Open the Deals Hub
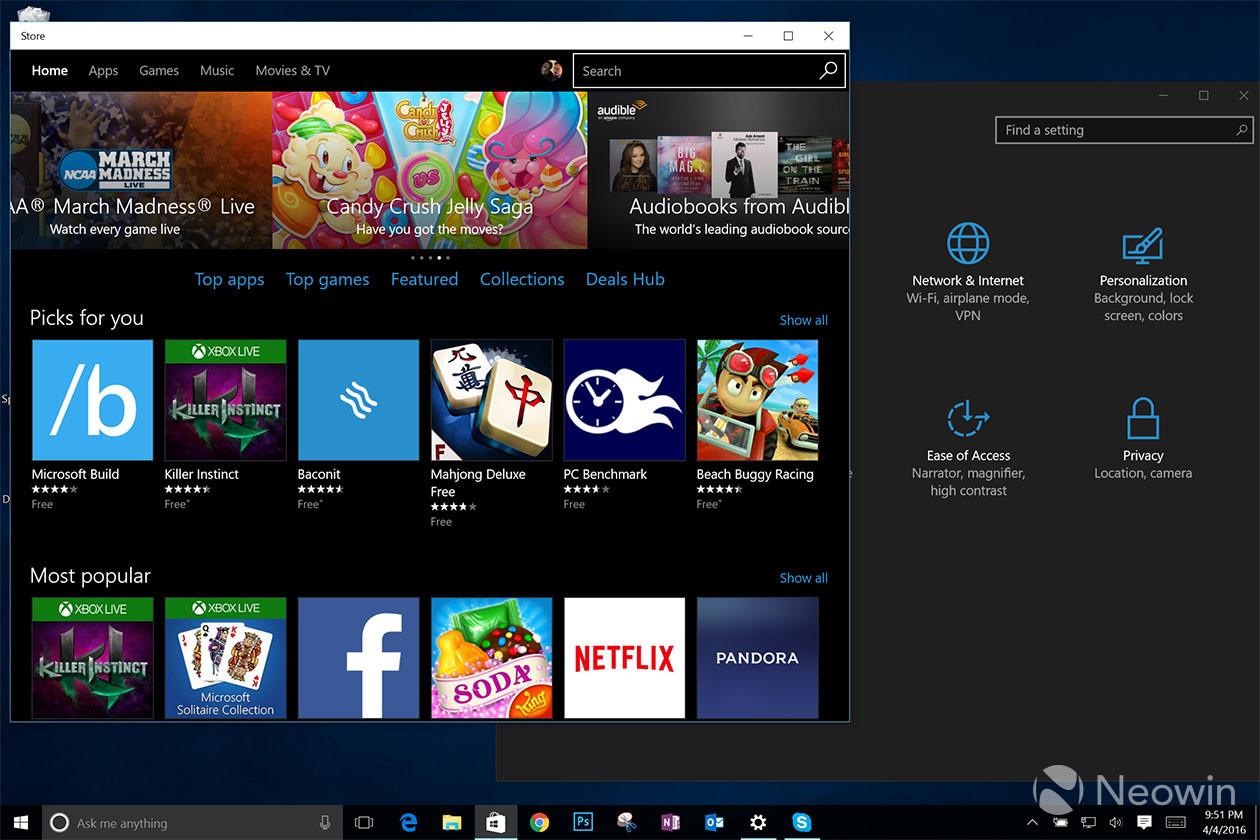The height and width of the screenshot is (840, 1260). [625, 279]
